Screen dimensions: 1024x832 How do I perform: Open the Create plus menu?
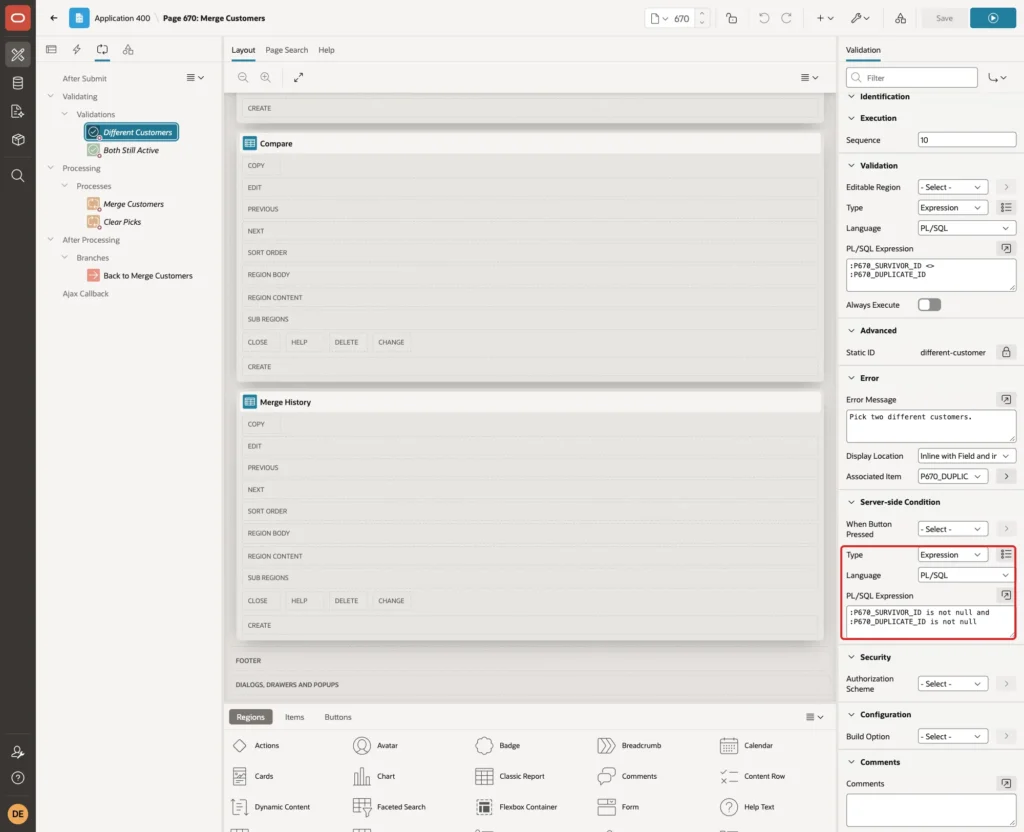(825, 18)
